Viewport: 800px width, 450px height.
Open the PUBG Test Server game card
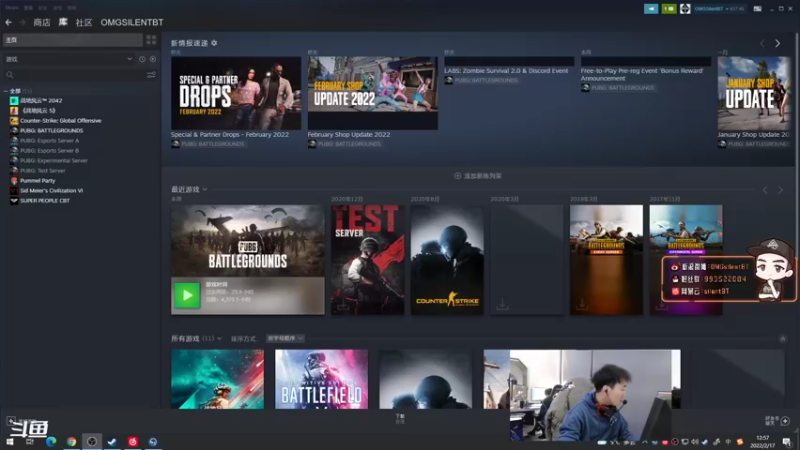click(367, 260)
